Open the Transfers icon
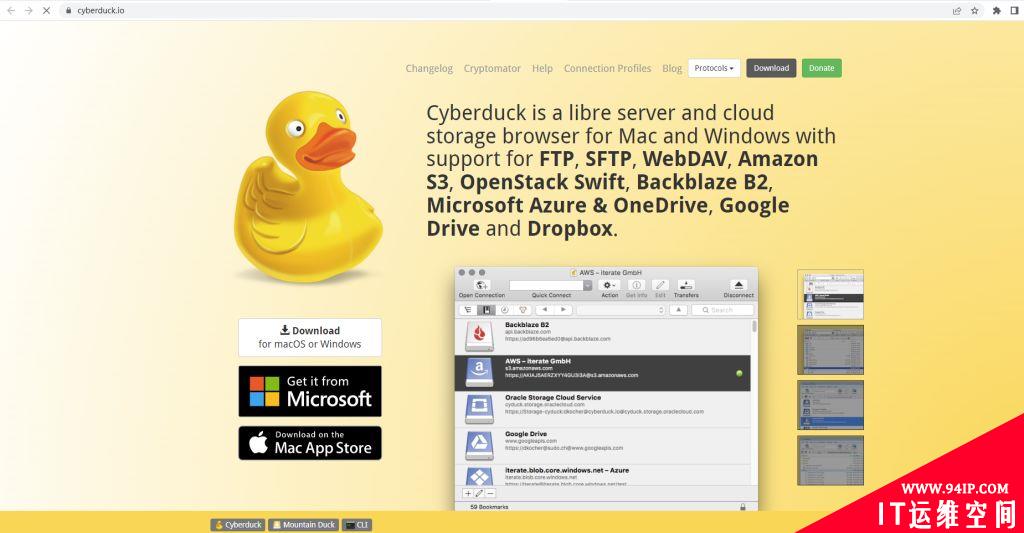Image resolution: width=1024 pixels, height=533 pixels. click(x=686, y=285)
